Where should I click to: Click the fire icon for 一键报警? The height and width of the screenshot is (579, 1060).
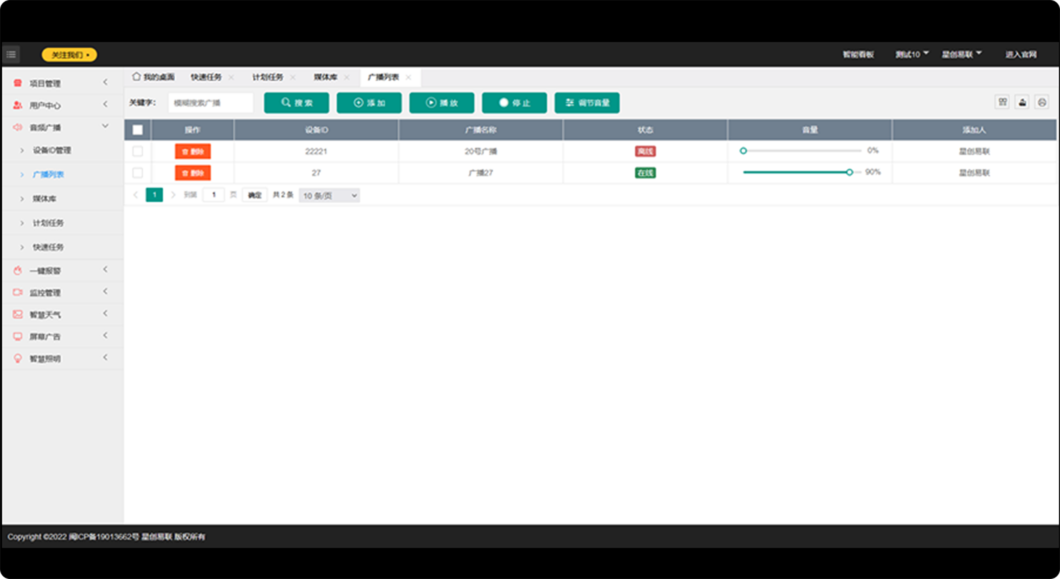[18, 270]
